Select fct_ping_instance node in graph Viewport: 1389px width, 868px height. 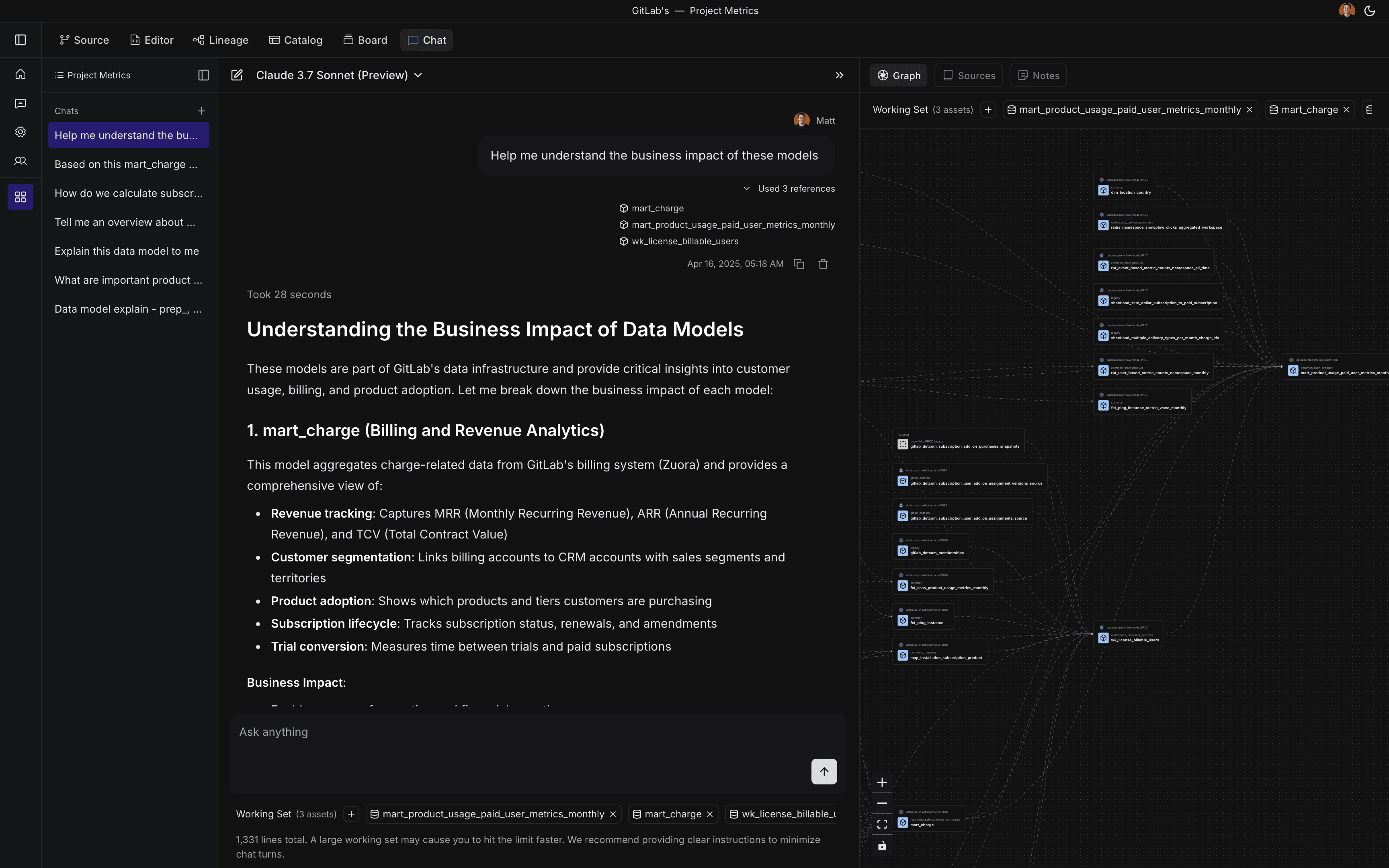point(924,617)
